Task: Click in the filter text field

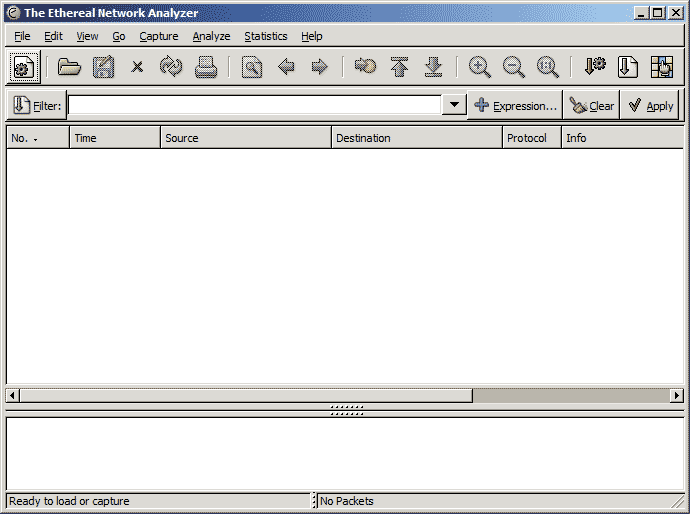Action: (255, 106)
